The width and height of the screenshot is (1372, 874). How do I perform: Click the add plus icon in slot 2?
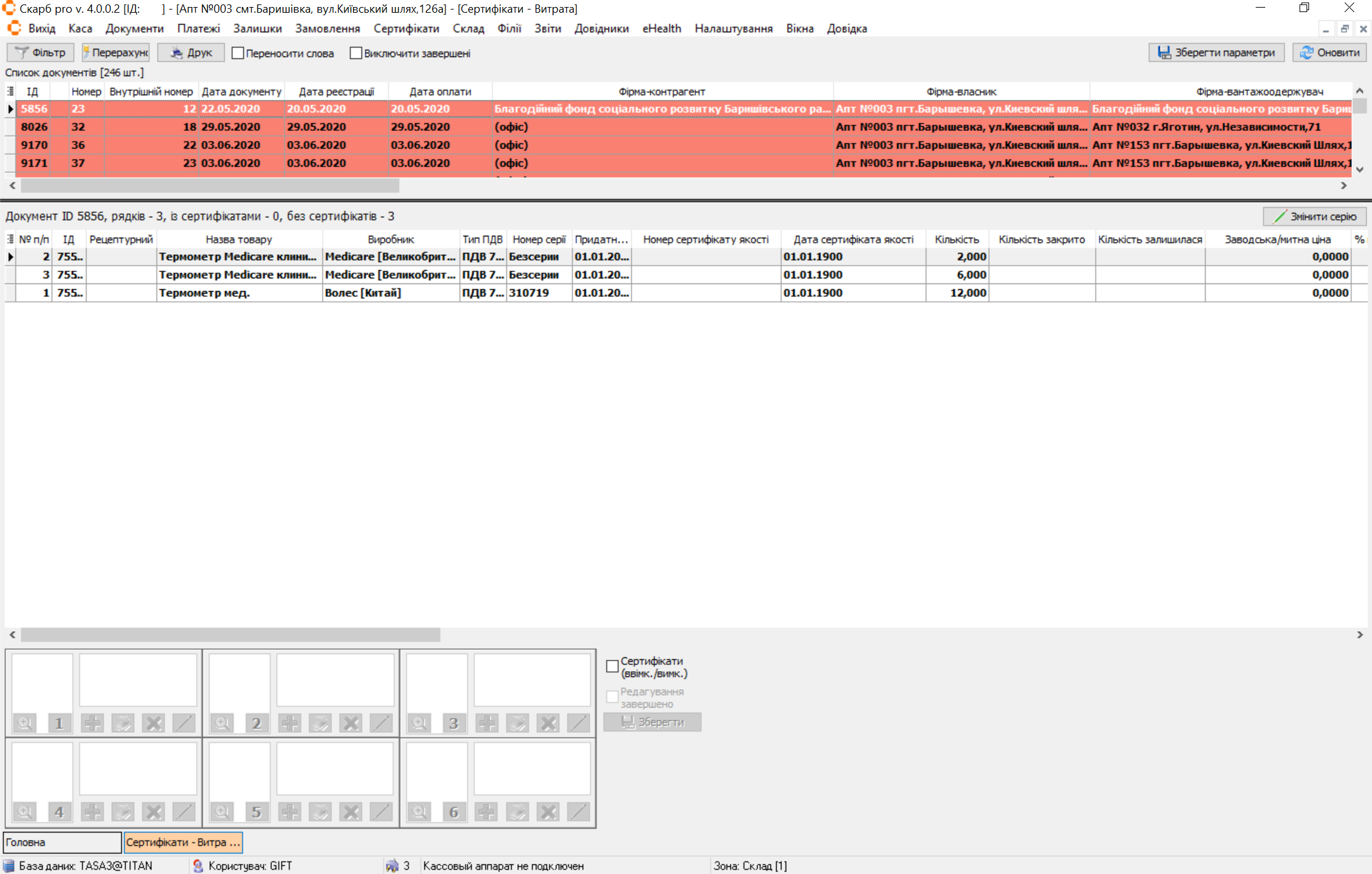[290, 723]
